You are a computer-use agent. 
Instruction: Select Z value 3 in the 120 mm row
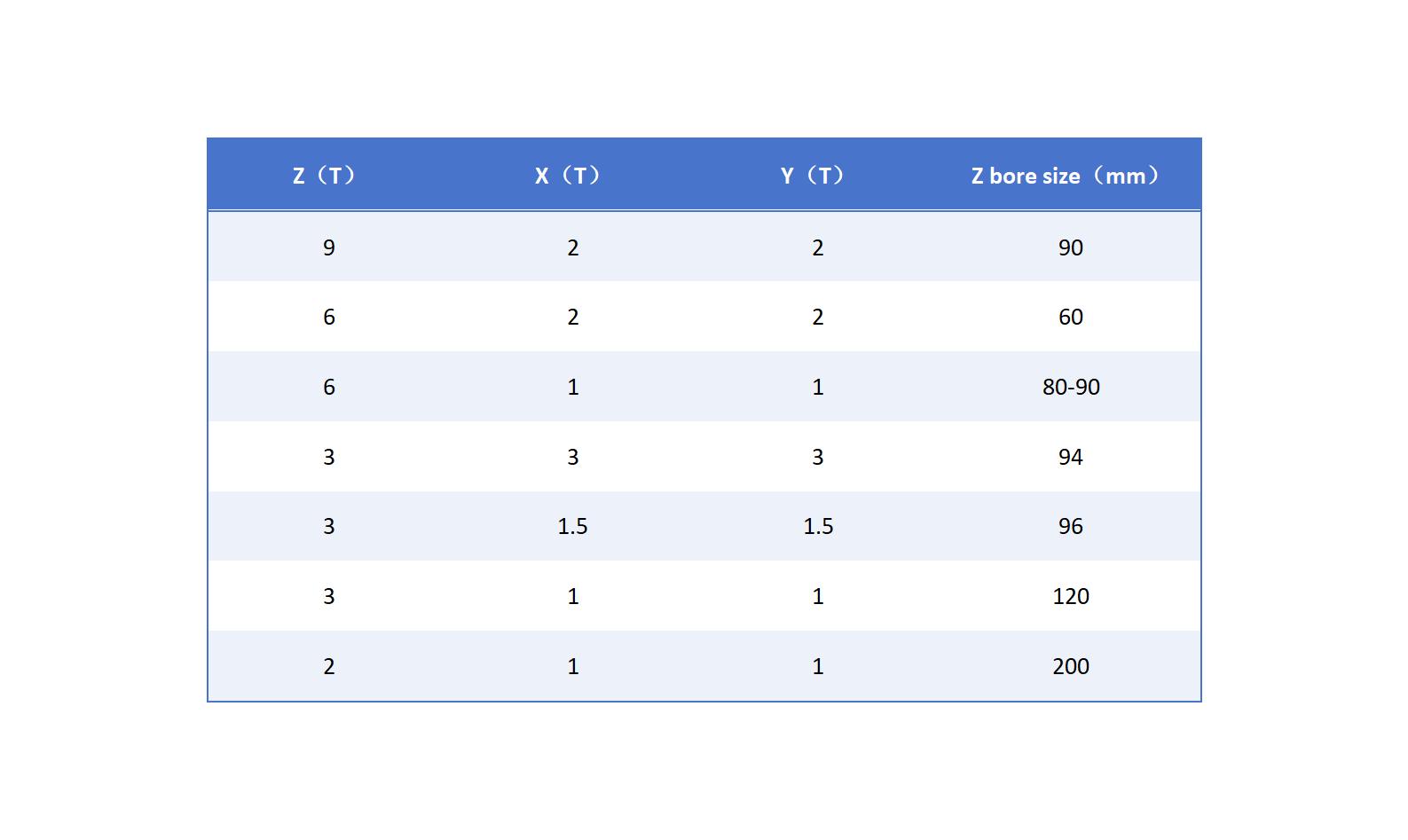click(x=329, y=596)
